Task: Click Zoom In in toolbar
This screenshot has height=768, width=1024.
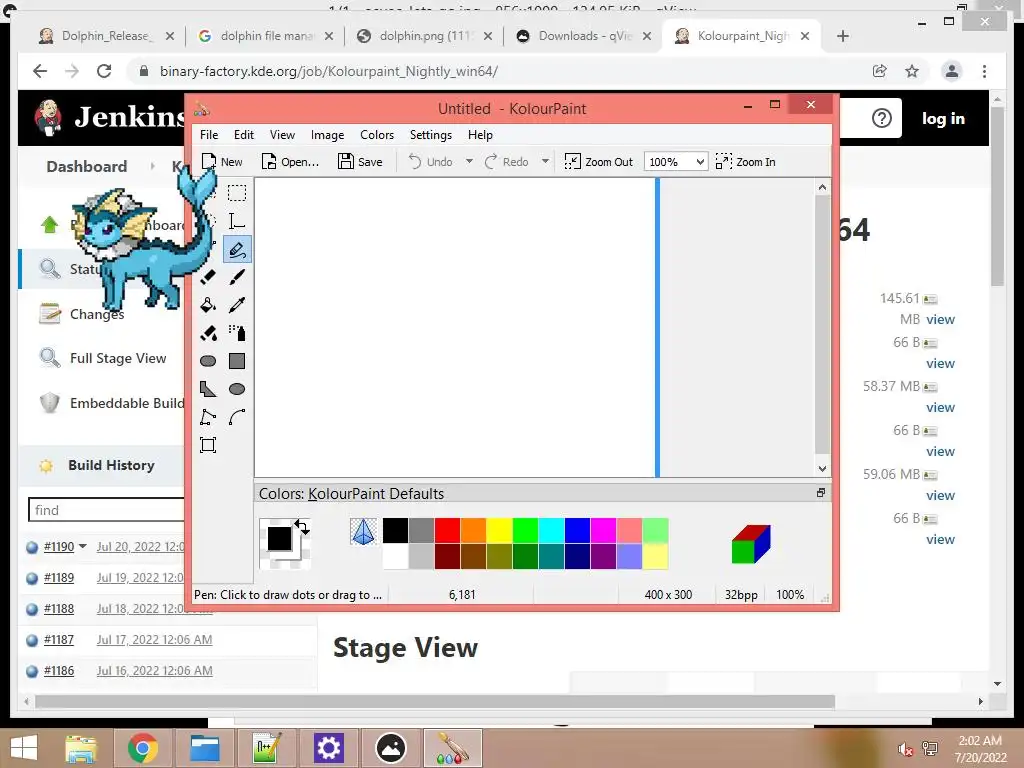Action: [x=746, y=162]
